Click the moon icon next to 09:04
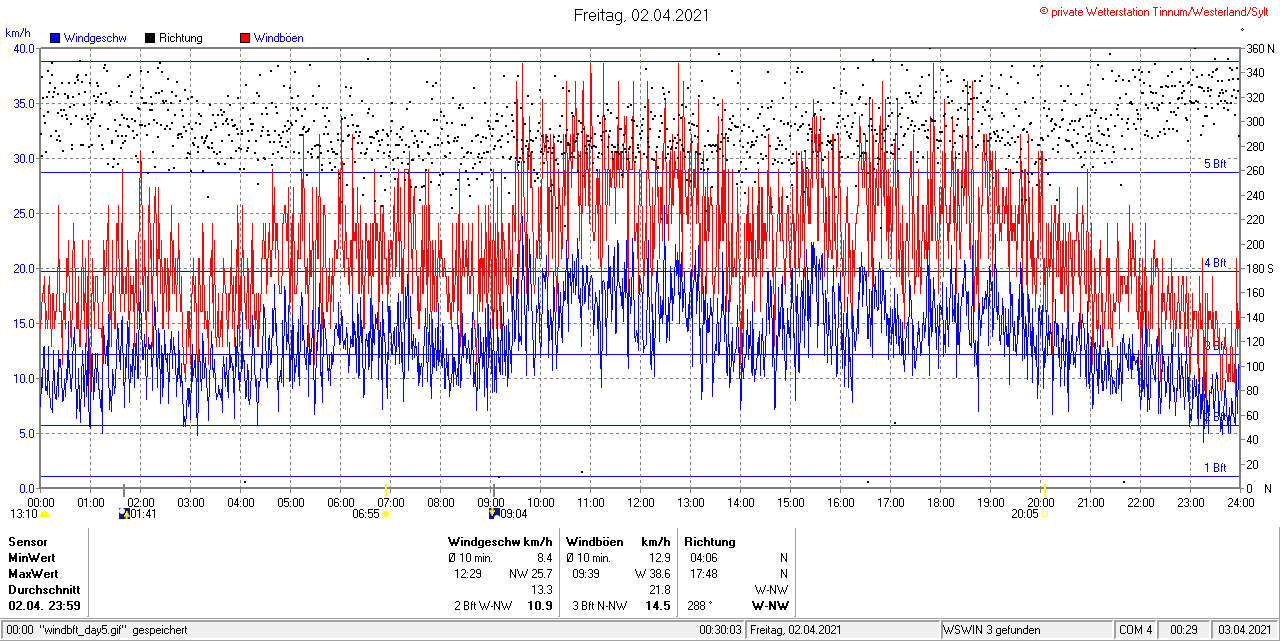 [493, 514]
